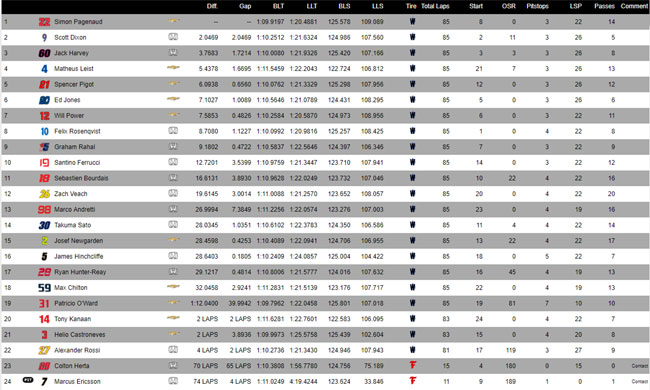Screen dimensions: 650x390
Task: Click Will Power's black tire W icon
Action: 412,115
